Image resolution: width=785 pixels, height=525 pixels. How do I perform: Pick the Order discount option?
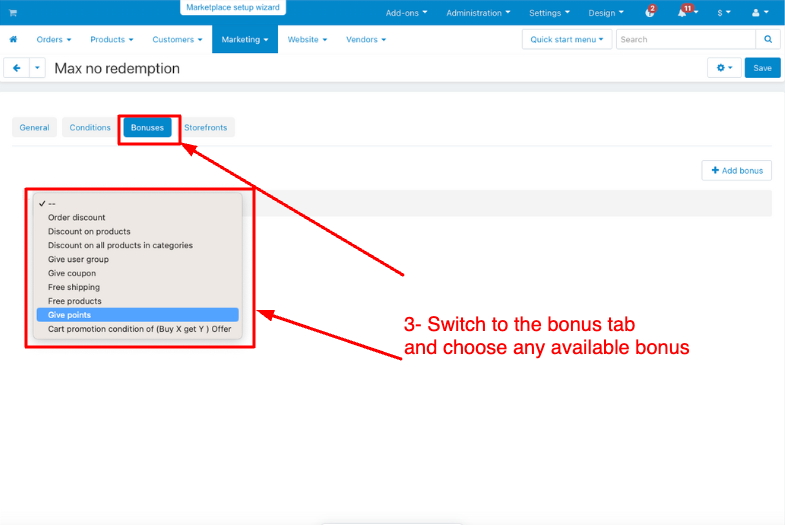[x=76, y=217]
